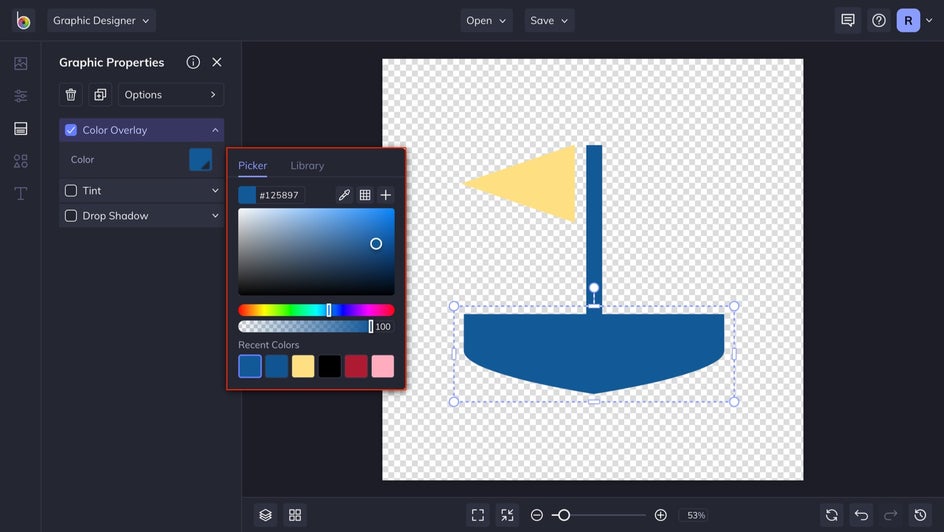Click the opacity alpha slider

tap(305, 326)
